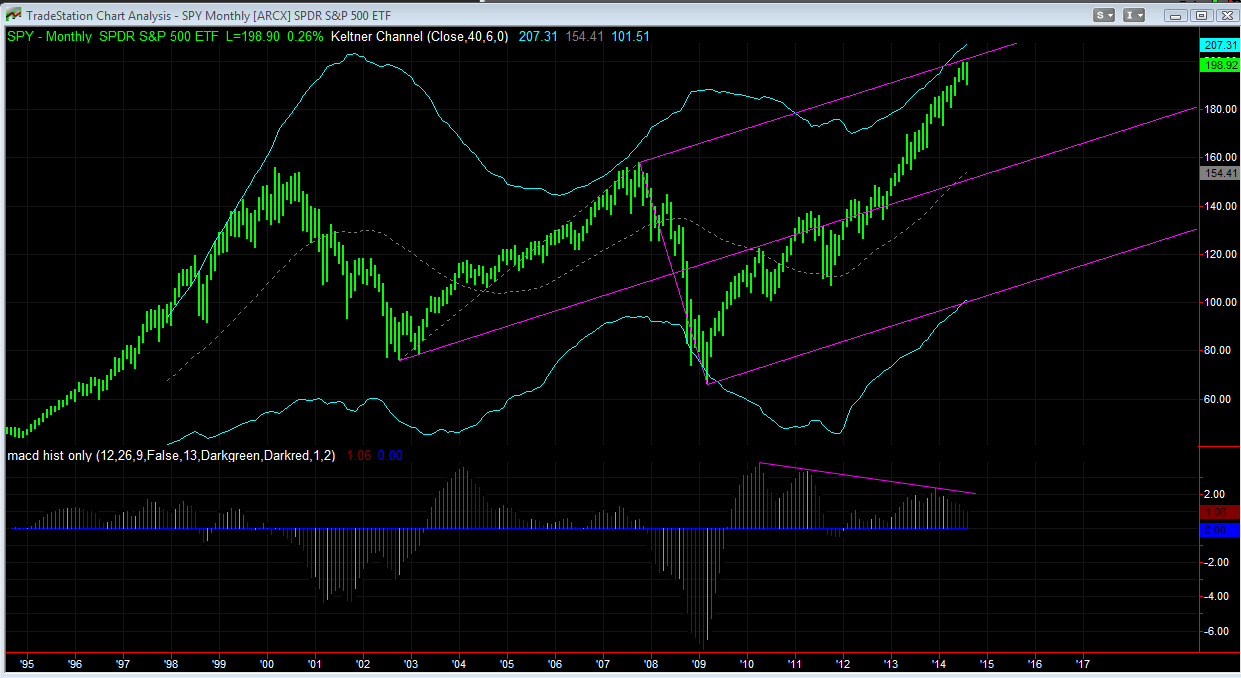This screenshot has width=1241, height=678.
Task: Close the Chart Analysis window
Action: (x=1226, y=15)
